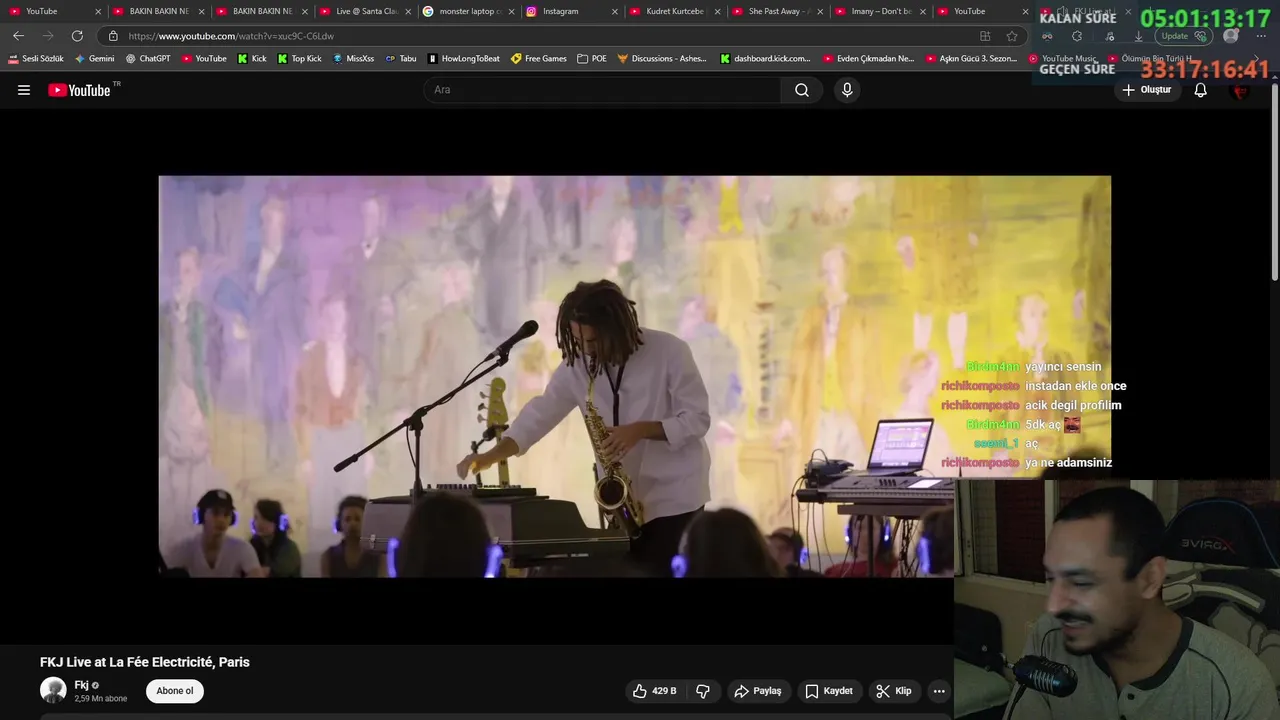The height and width of the screenshot is (720, 1280).
Task: Switch to the She Past Away tab
Action: [x=777, y=11]
